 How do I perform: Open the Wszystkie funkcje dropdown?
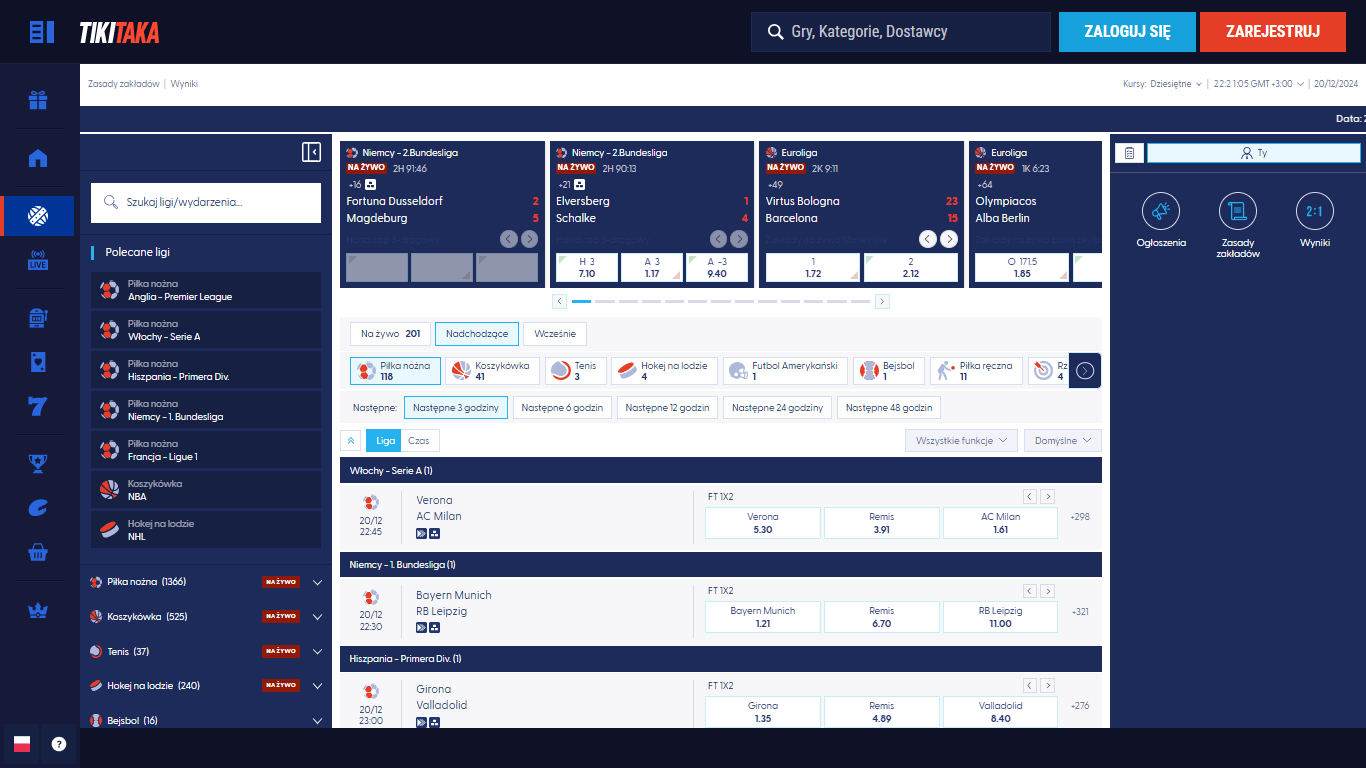click(961, 440)
